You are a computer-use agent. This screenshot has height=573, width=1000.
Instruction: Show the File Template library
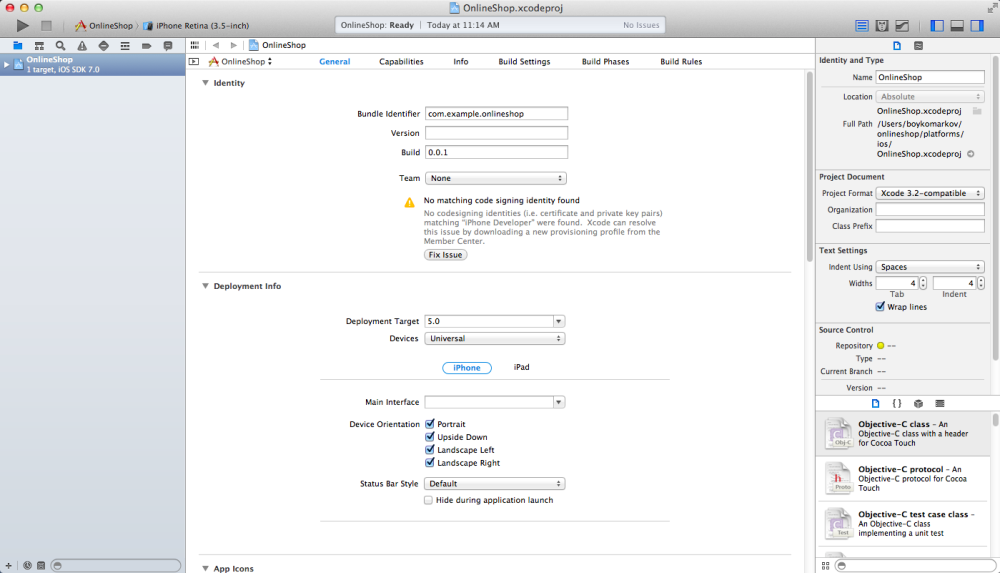875,403
